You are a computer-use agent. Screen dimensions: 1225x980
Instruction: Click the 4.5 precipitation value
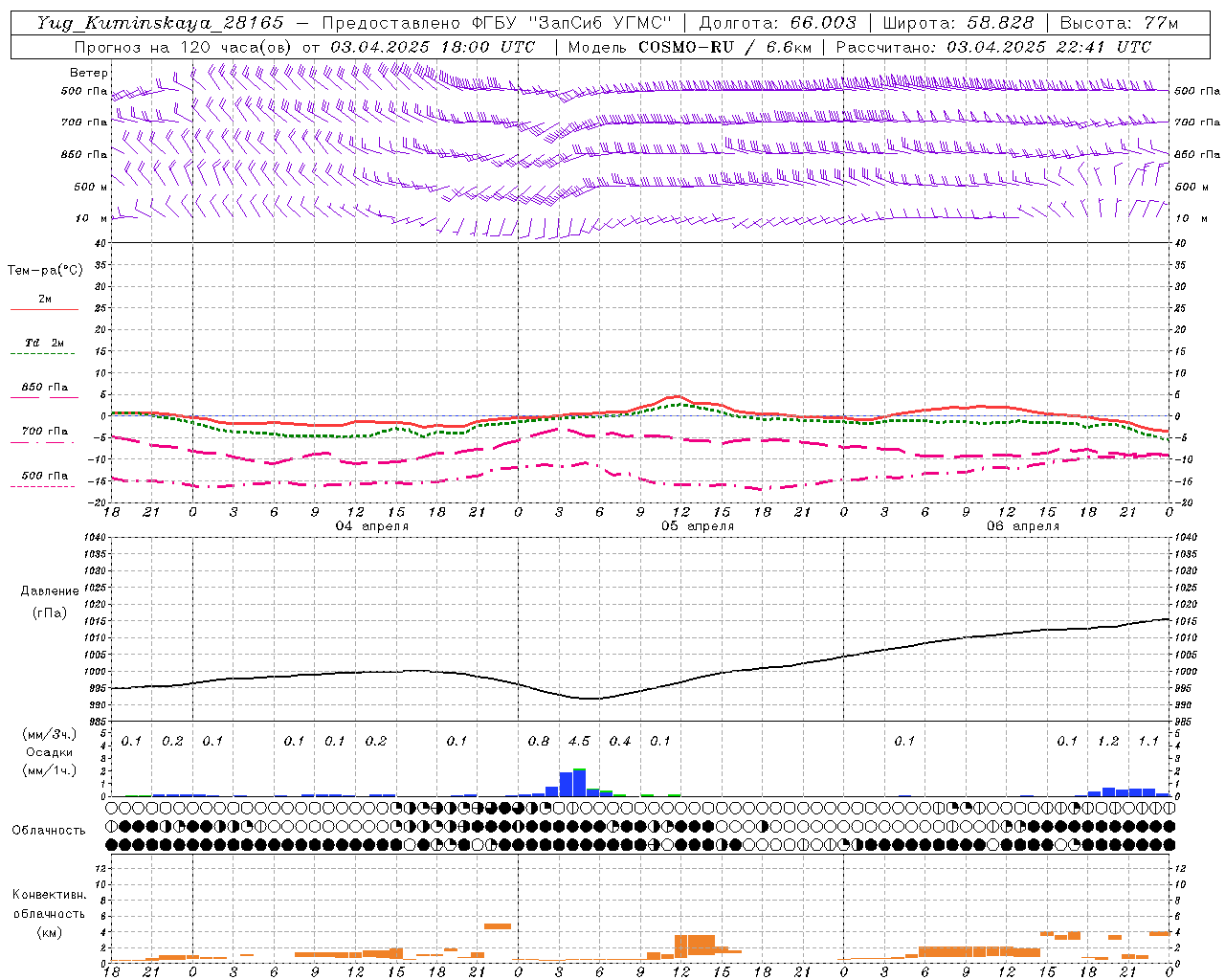point(579,742)
